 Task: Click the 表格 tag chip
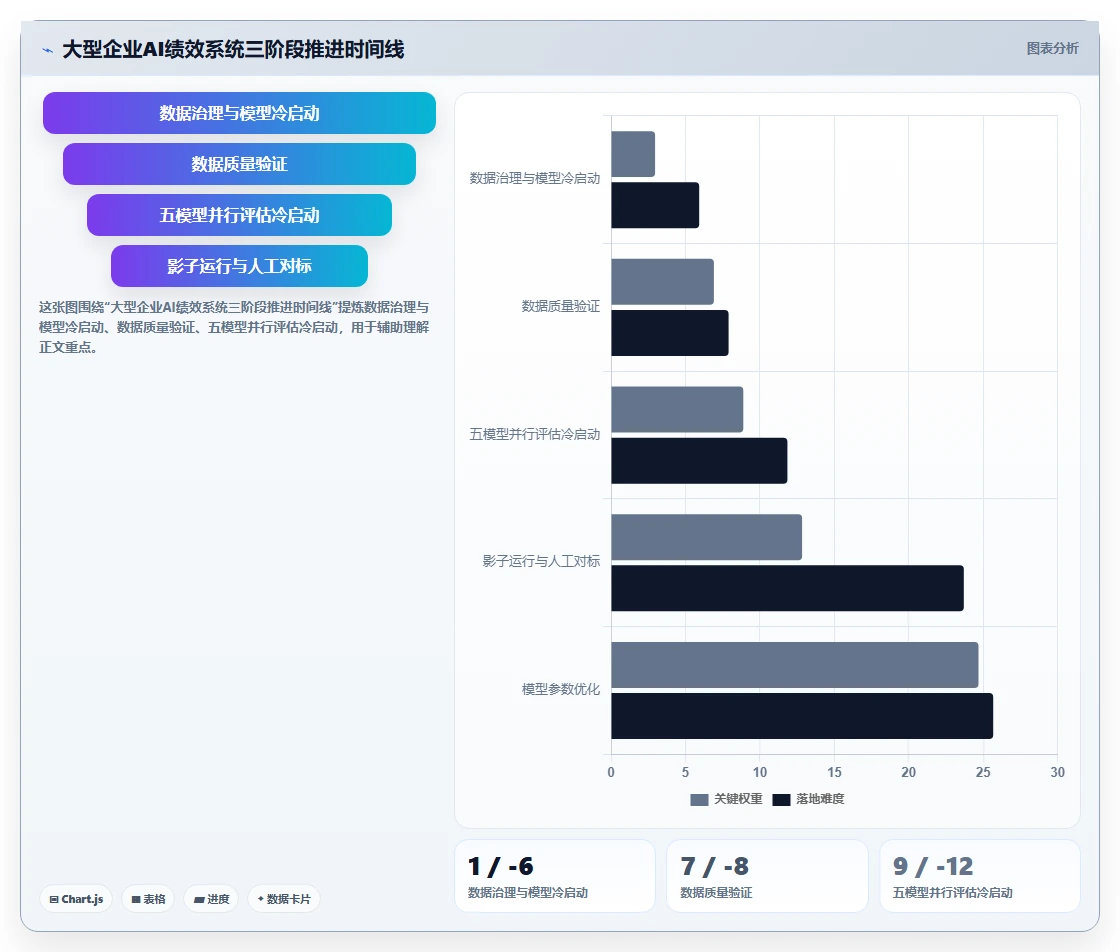(x=148, y=899)
